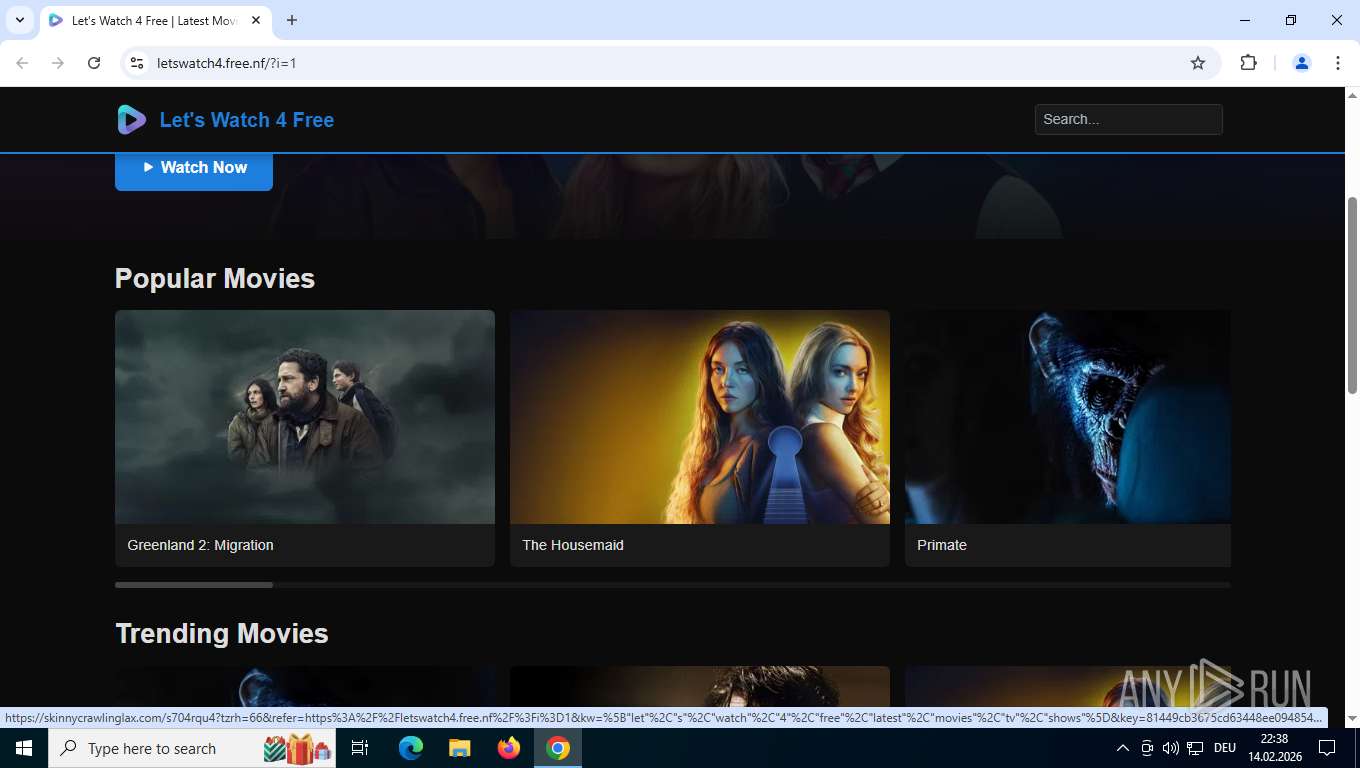Image resolution: width=1360 pixels, height=768 pixels.
Task: Click the Popular Movies horizontal scrollbar thumb
Action: pyautogui.click(x=194, y=585)
